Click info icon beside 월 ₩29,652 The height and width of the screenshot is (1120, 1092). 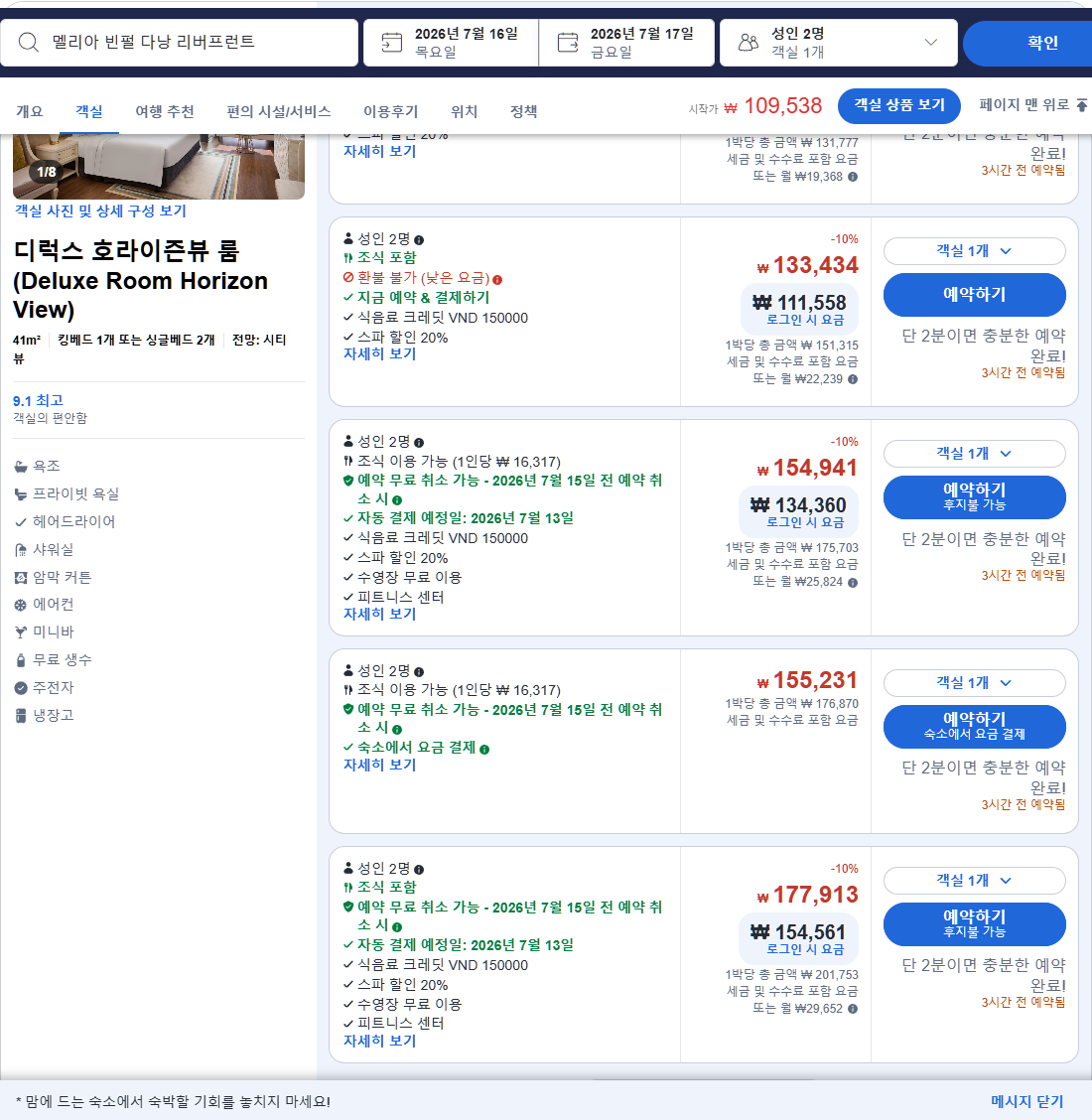(853, 1009)
